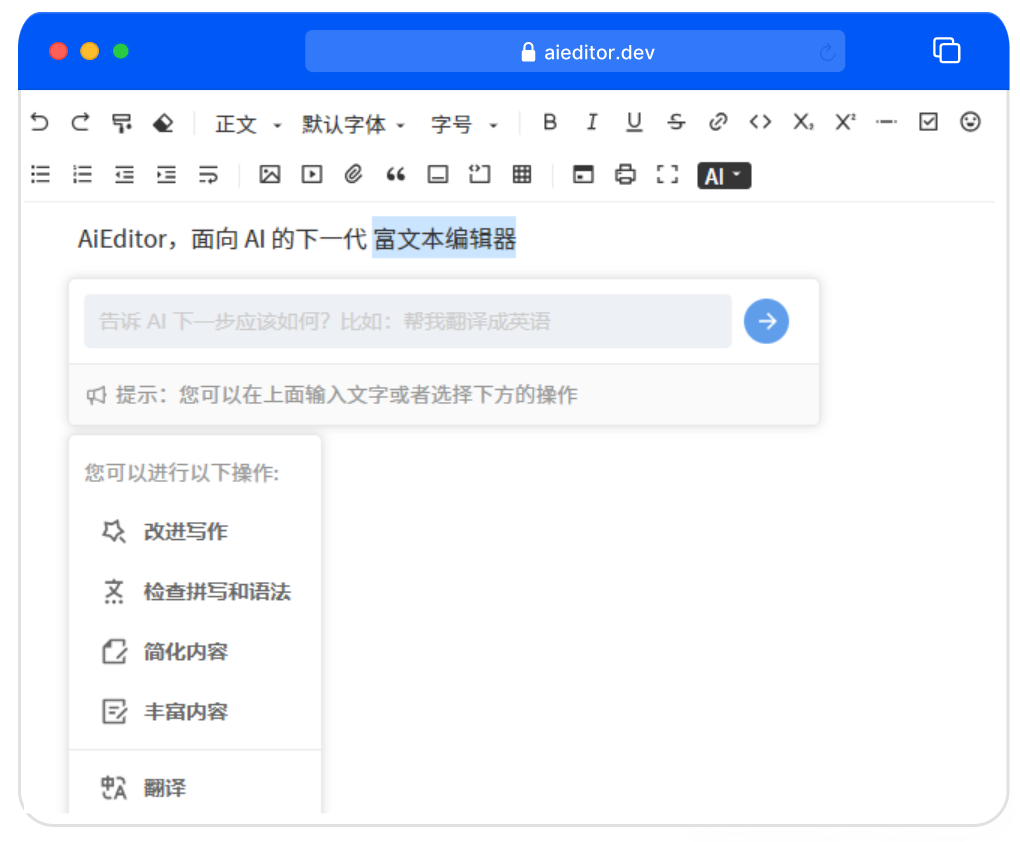Click the AI prompt input field
This screenshot has width=1020, height=842.
coord(400,321)
